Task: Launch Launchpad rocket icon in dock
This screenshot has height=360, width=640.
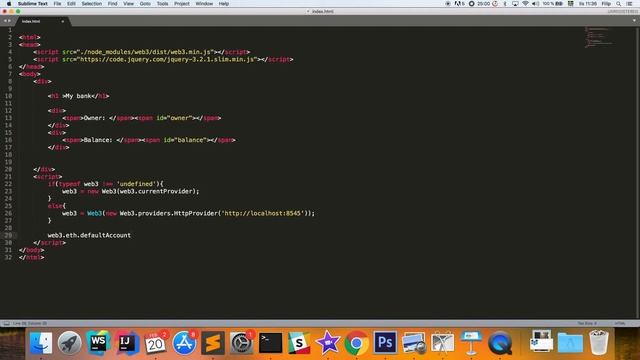Action: pyautogui.click(x=69, y=342)
